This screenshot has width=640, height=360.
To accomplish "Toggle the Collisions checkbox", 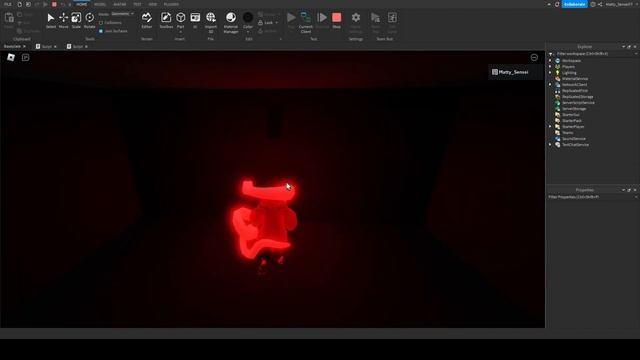I will click(x=101, y=23).
